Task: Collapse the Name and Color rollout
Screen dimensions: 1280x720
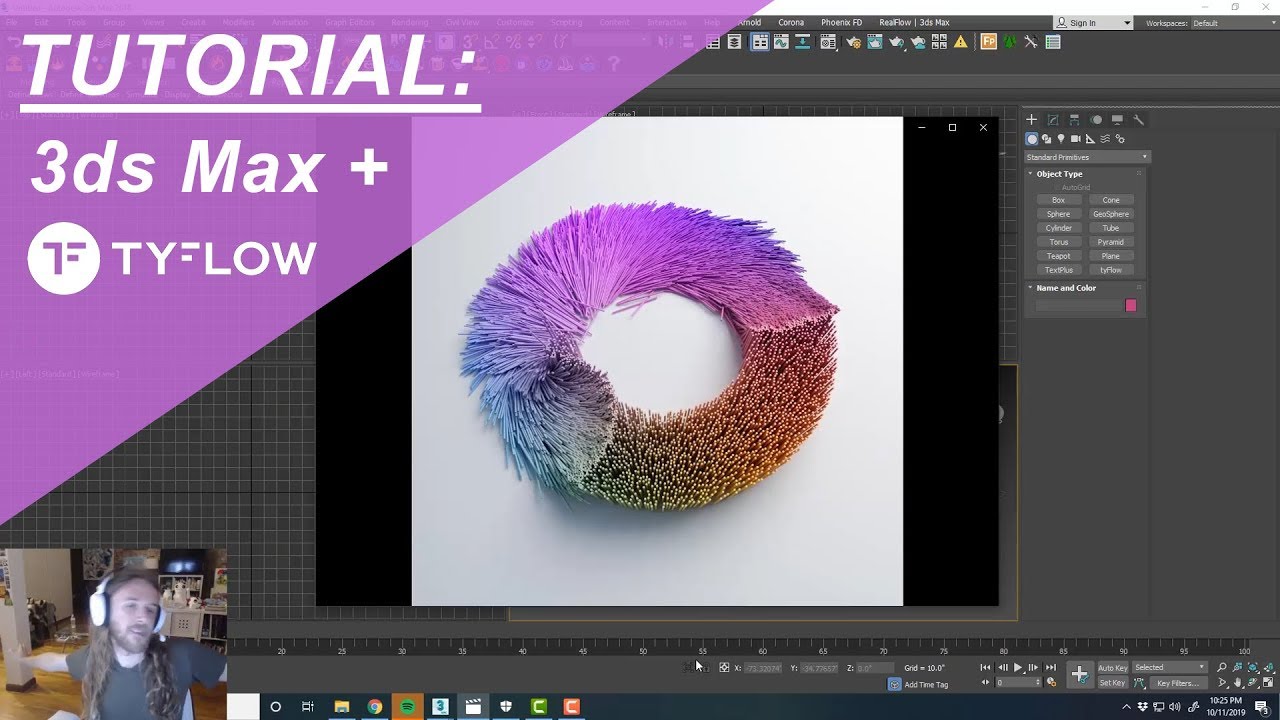Action: 1031,288
